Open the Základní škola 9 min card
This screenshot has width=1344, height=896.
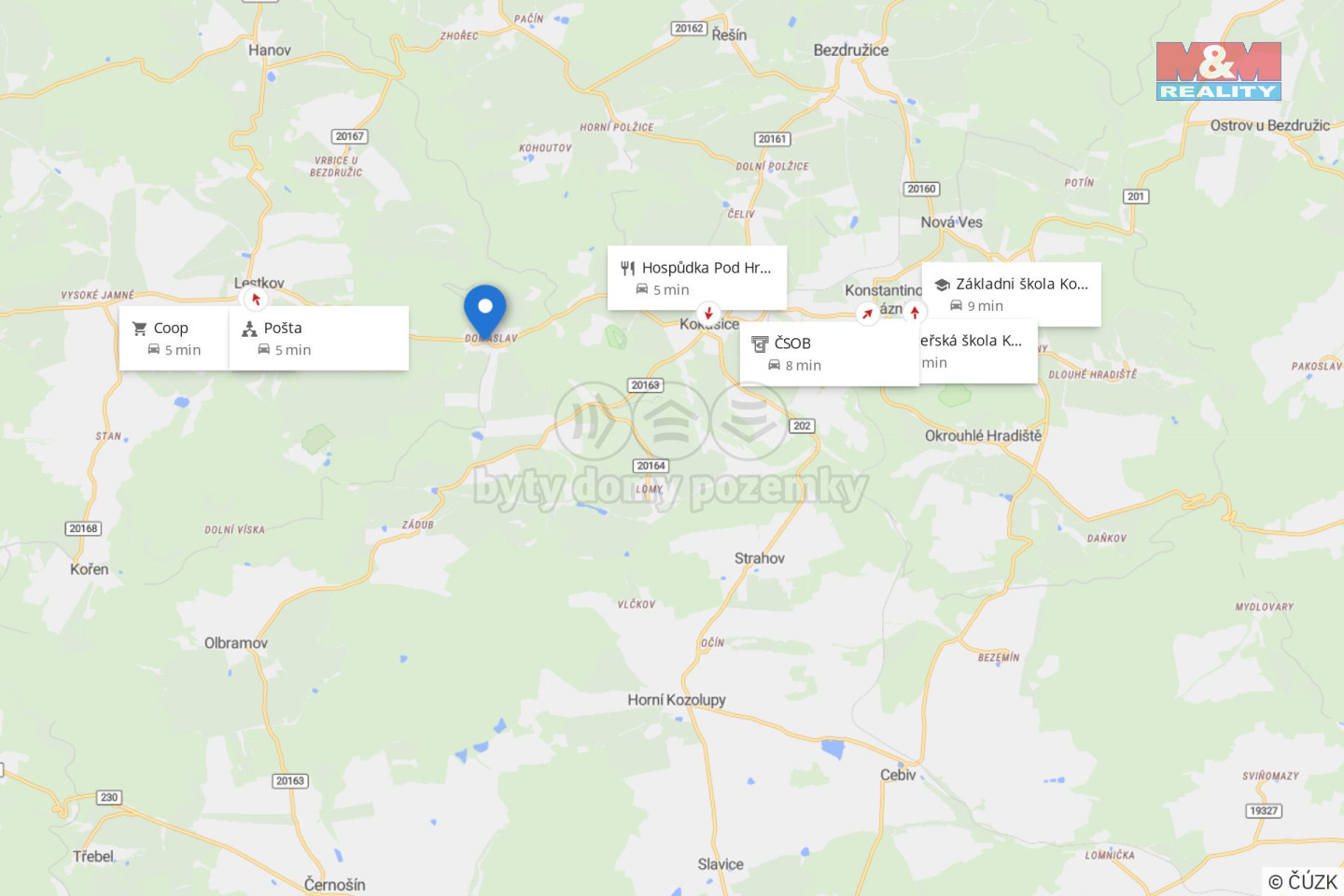[x=1012, y=294]
